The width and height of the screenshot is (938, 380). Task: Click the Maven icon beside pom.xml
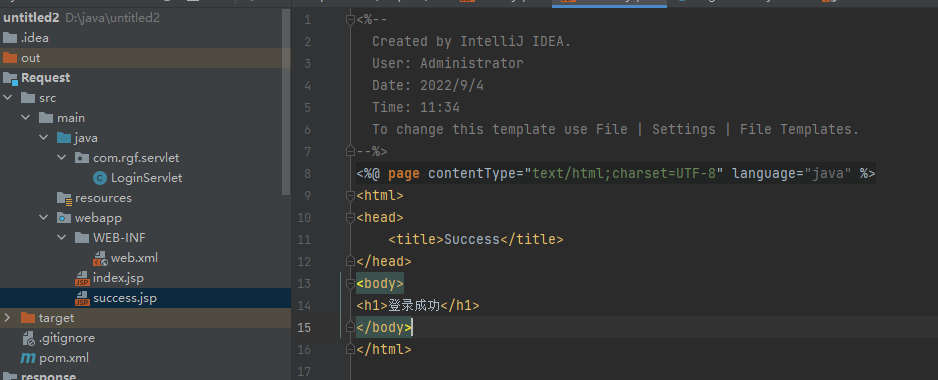[x=28, y=358]
